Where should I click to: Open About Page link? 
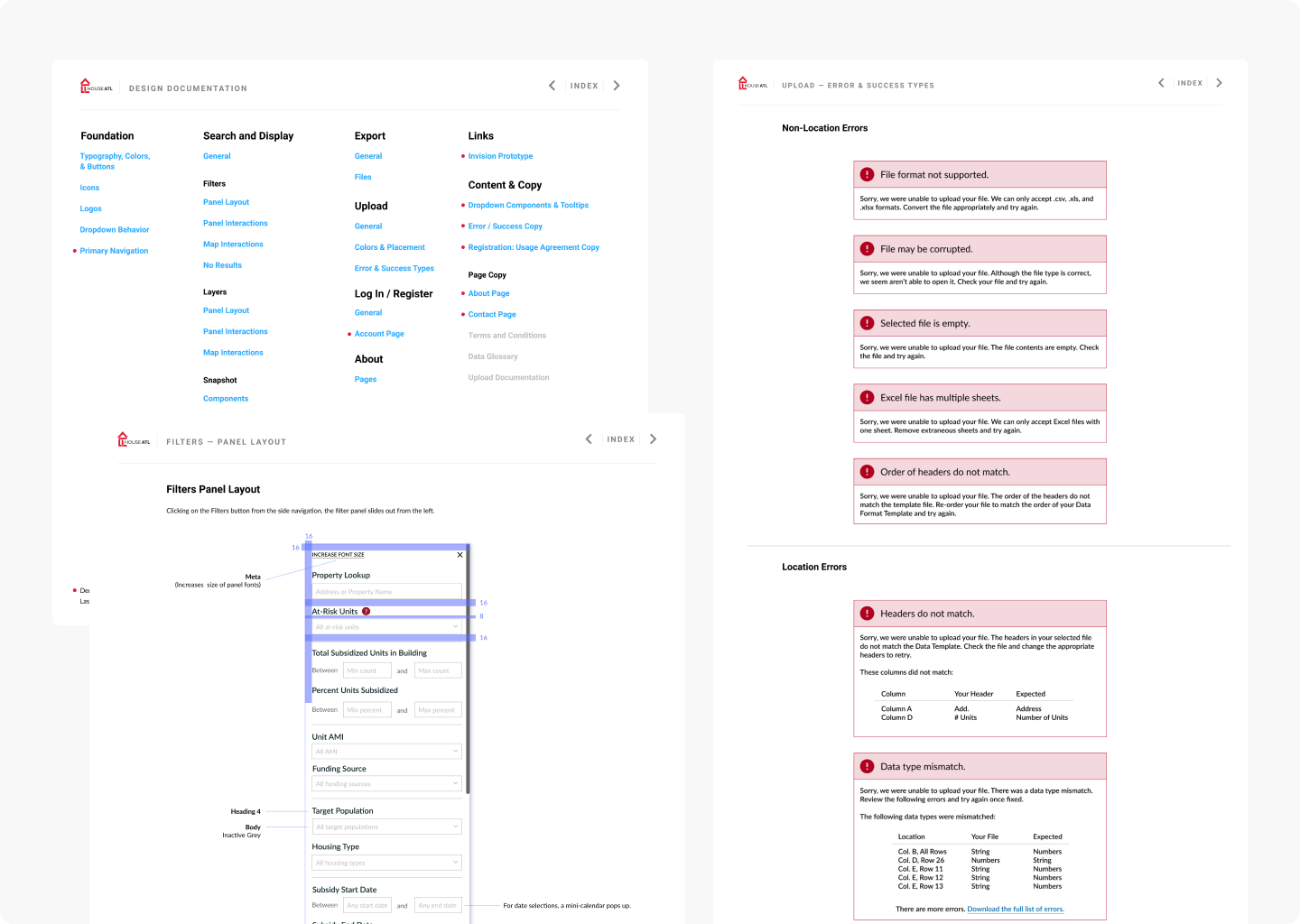[x=489, y=293]
